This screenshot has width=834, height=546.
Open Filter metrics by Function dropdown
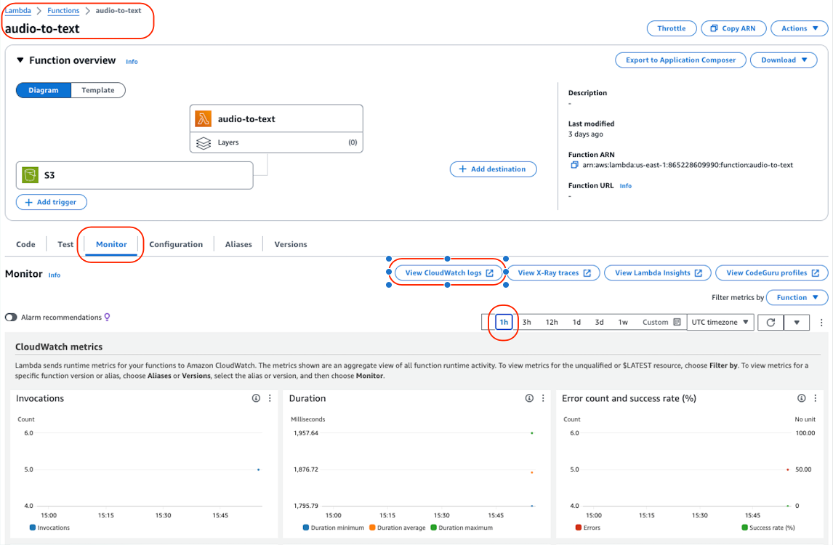(797, 297)
